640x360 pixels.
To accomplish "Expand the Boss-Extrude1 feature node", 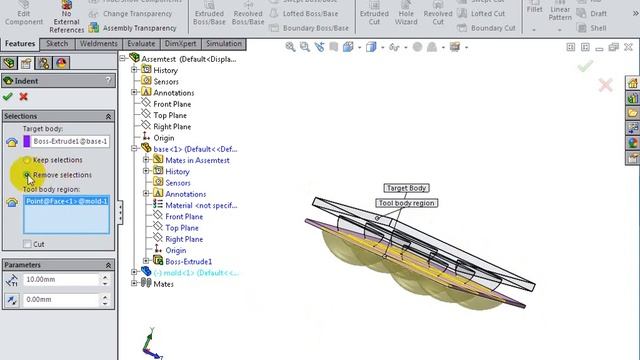I will 146,261.
